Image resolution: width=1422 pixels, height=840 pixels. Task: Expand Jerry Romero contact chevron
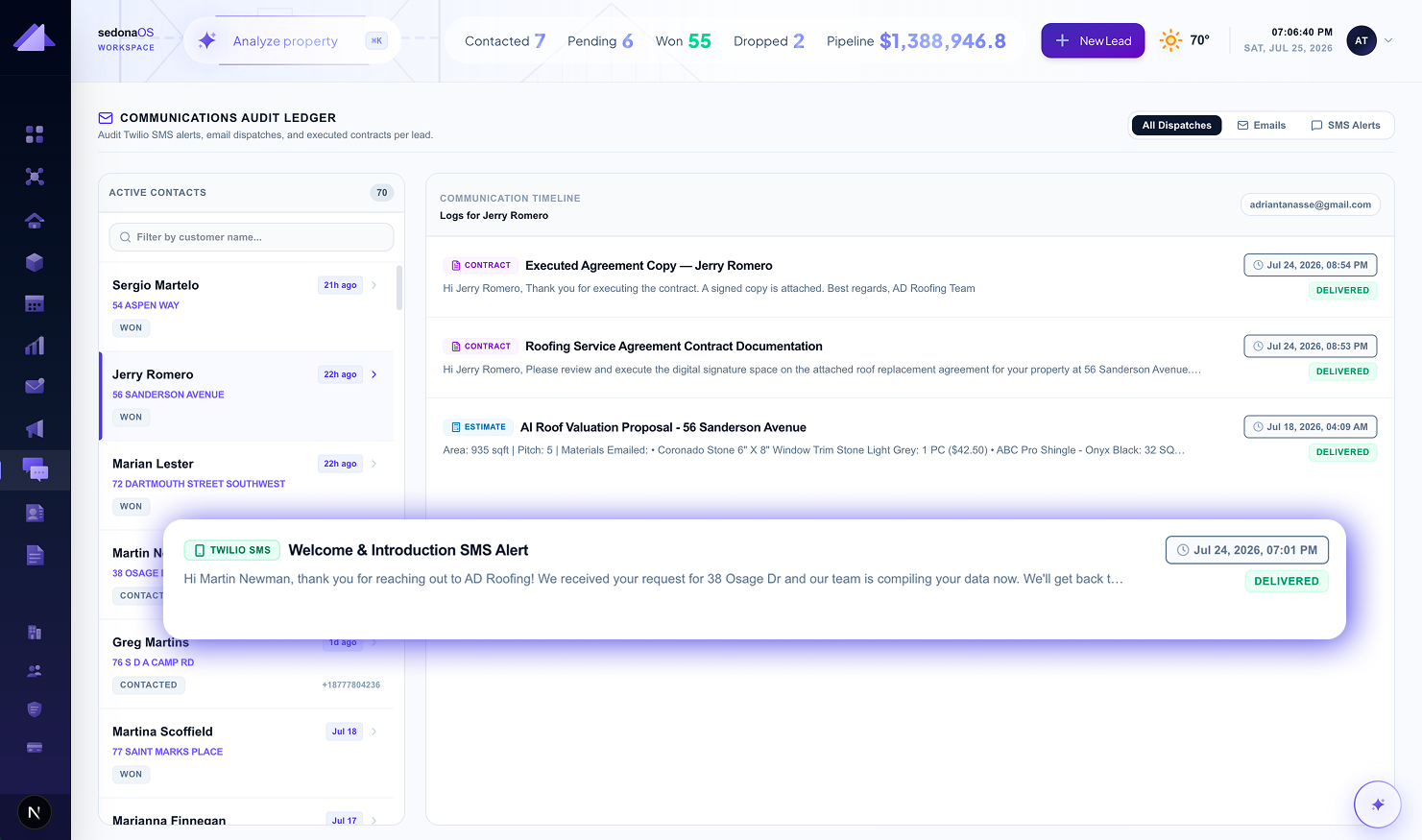point(374,374)
